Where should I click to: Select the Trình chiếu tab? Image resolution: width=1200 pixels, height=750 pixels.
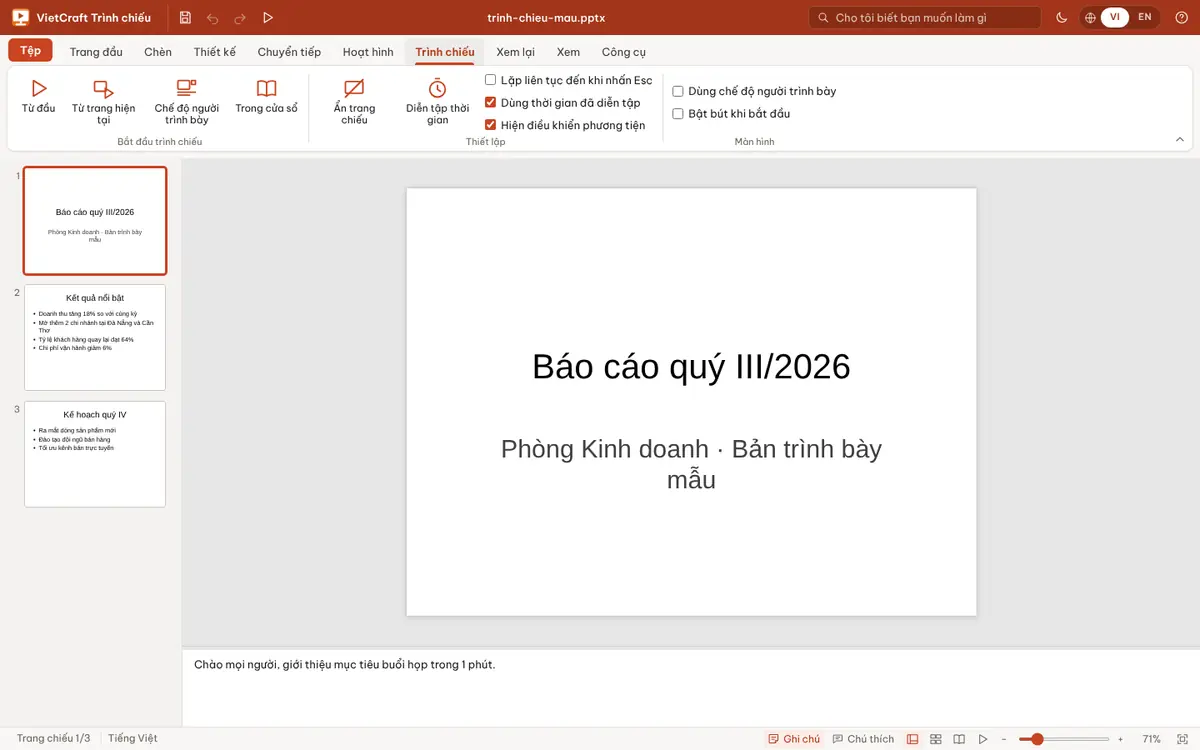click(x=445, y=52)
